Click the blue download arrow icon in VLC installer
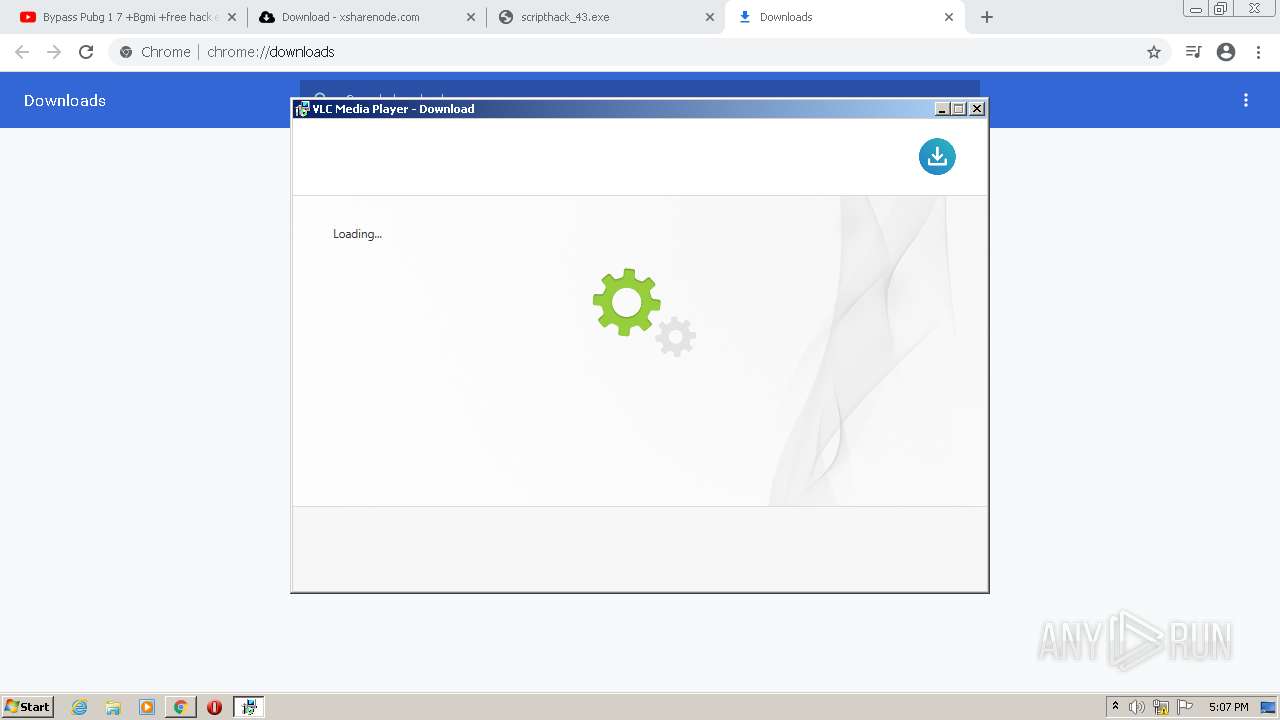This screenshot has width=1280, height=720. point(937,156)
